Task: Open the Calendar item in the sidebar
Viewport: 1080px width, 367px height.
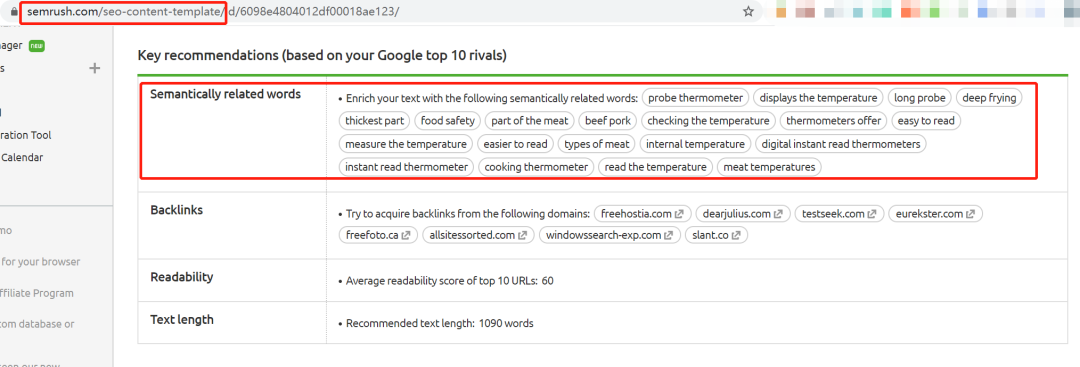Action: tap(22, 157)
